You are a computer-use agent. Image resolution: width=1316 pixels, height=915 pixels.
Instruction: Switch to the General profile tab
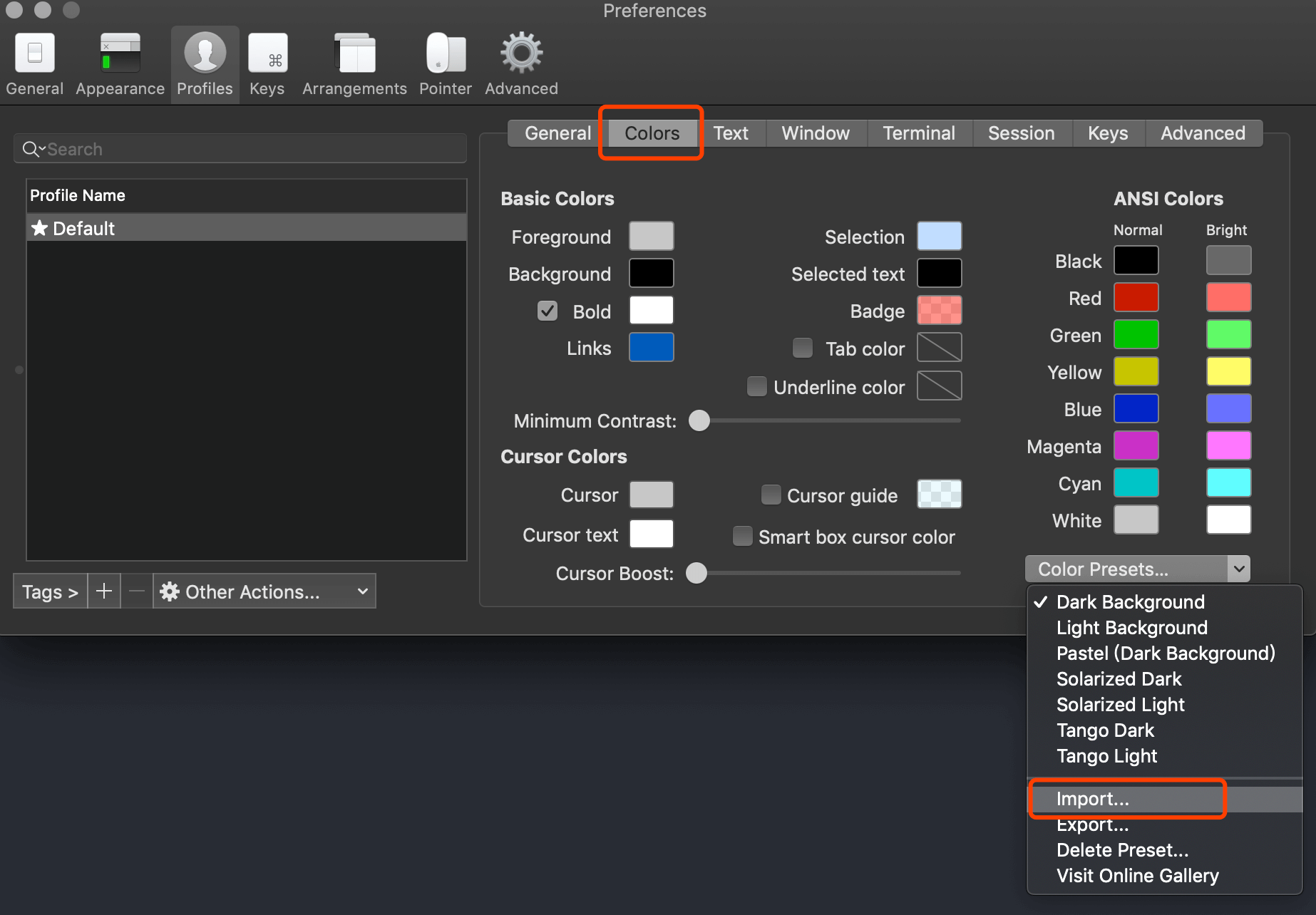click(557, 133)
